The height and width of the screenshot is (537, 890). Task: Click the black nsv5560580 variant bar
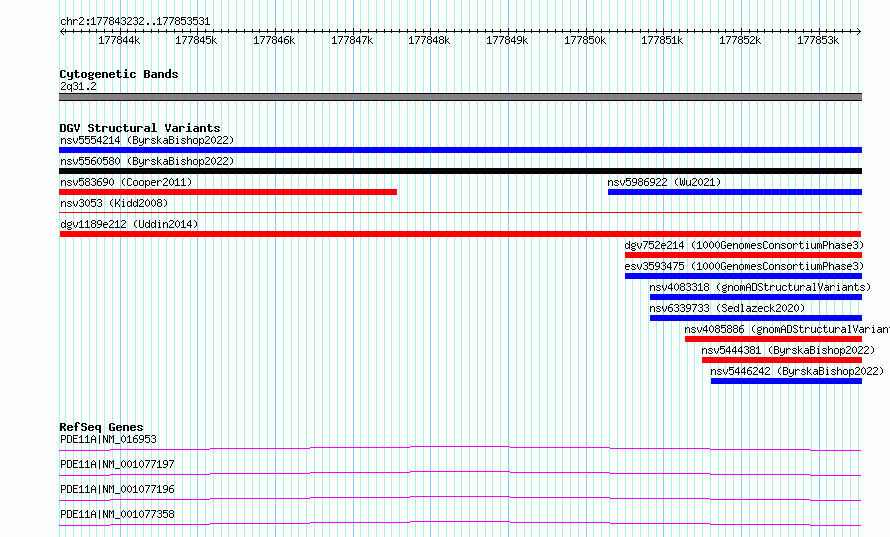(x=460, y=171)
